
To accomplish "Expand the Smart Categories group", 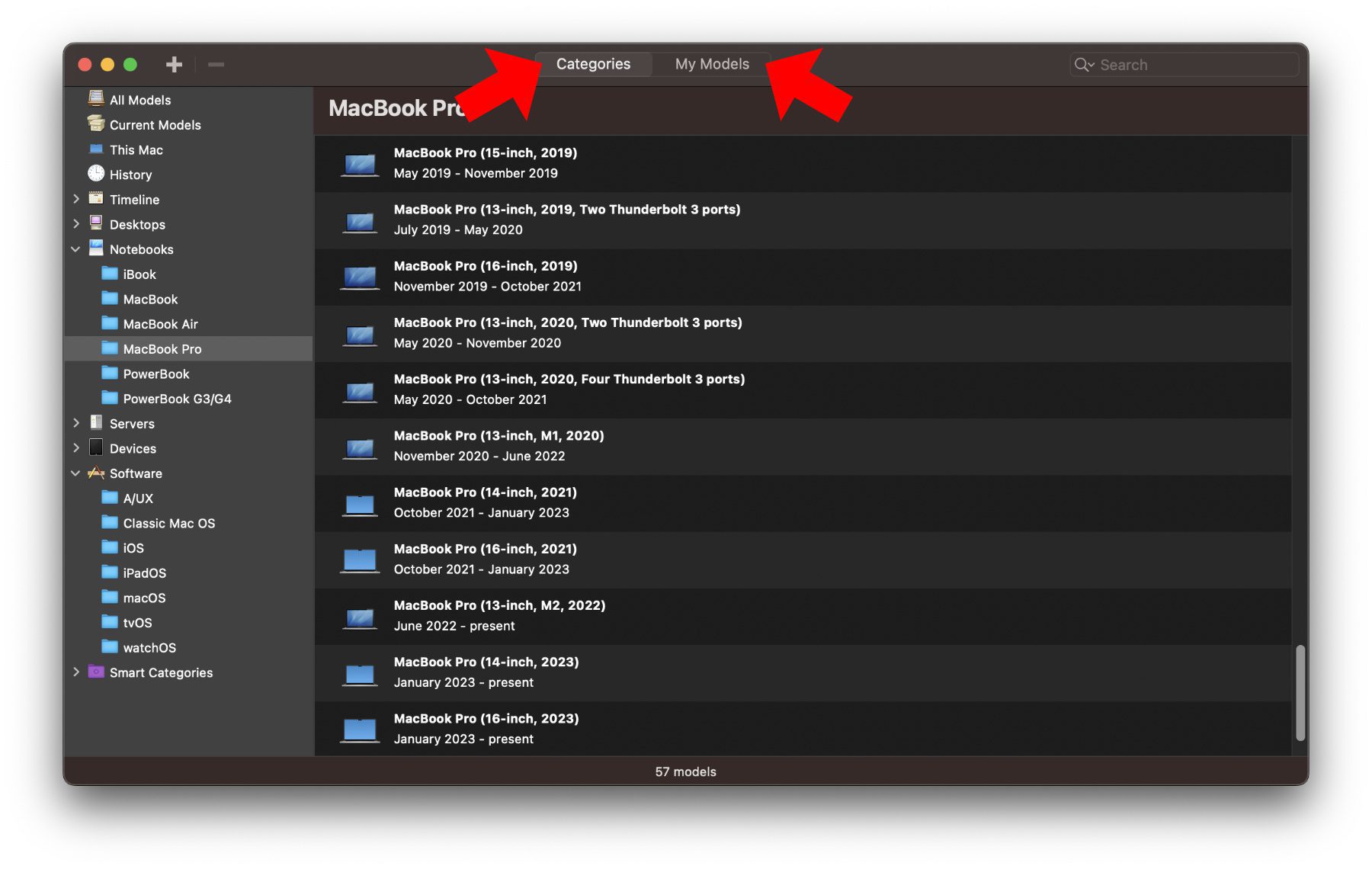I will coord(76,672).
